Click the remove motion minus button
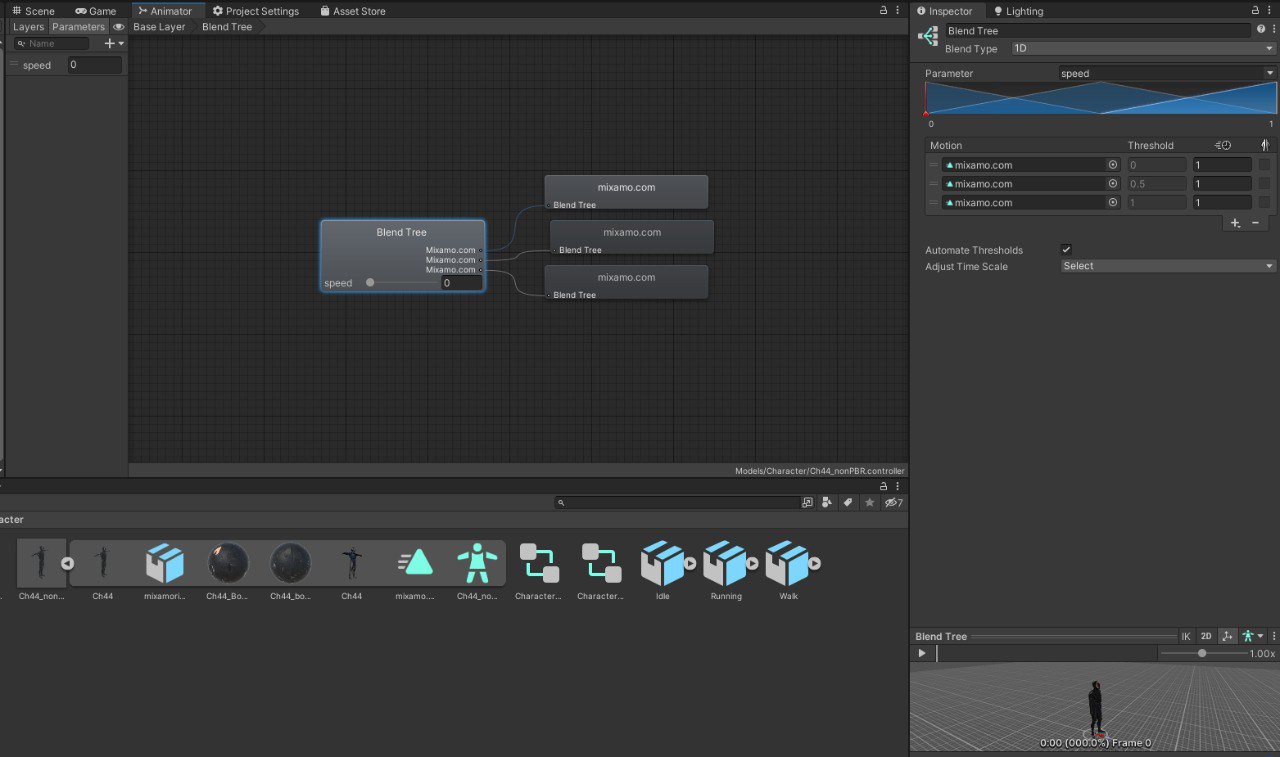The image size is (1280, 757). [x=1256, y=223]
